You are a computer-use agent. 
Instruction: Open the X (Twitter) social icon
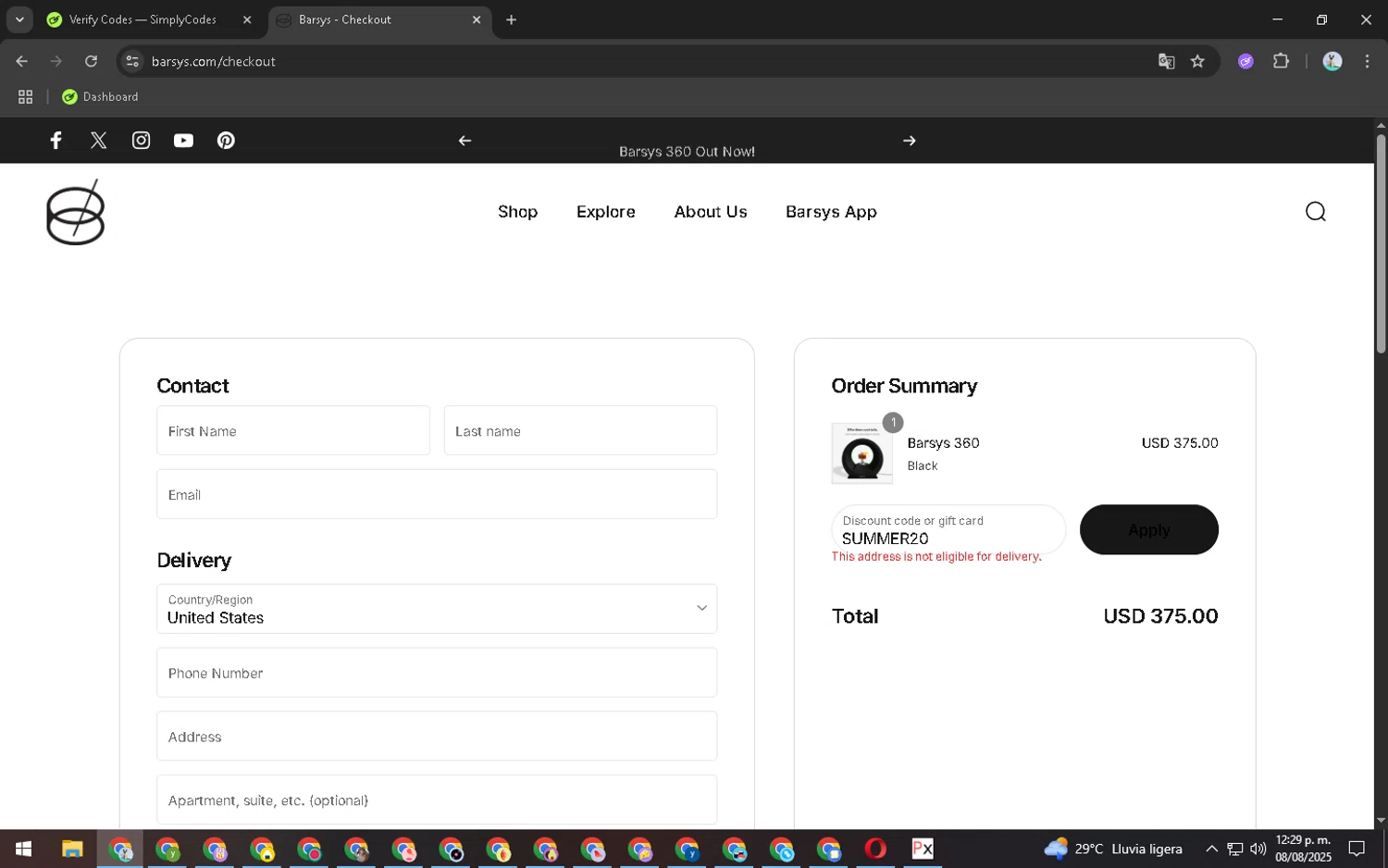pos(98,141)
